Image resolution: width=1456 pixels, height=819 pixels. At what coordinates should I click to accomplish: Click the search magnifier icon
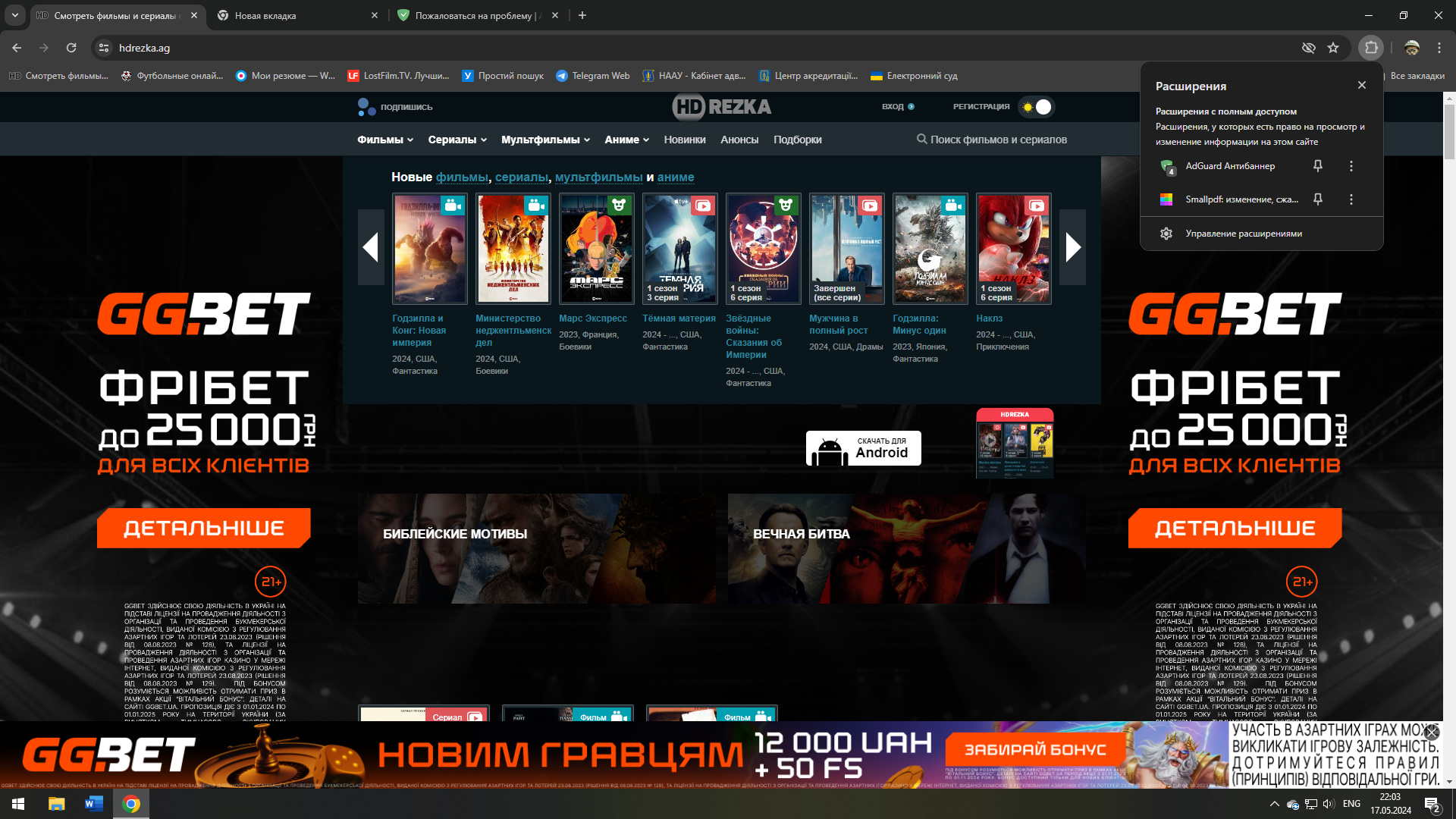coord(921,140)
